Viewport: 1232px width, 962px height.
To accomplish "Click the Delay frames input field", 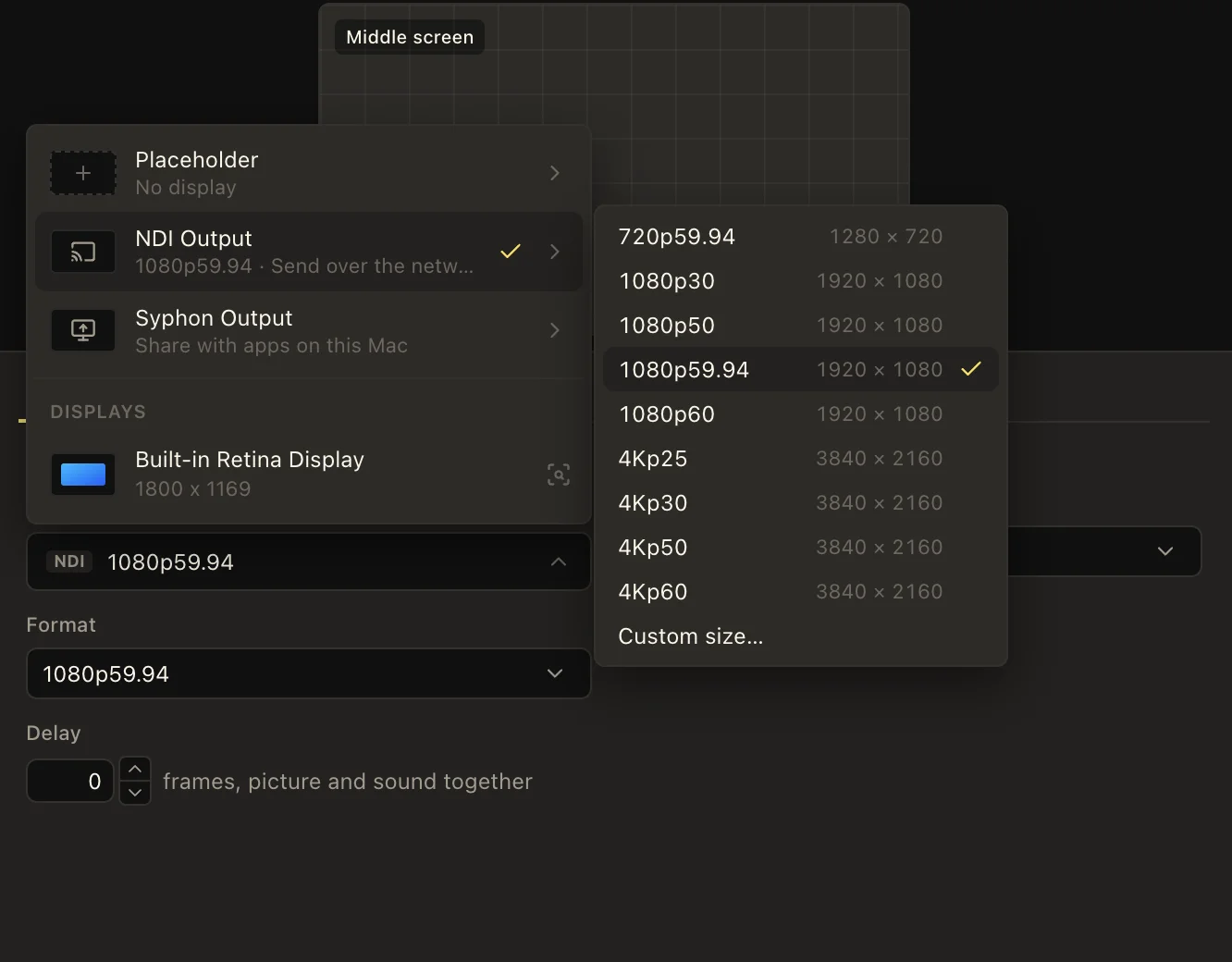I will (x=70, y=781).
